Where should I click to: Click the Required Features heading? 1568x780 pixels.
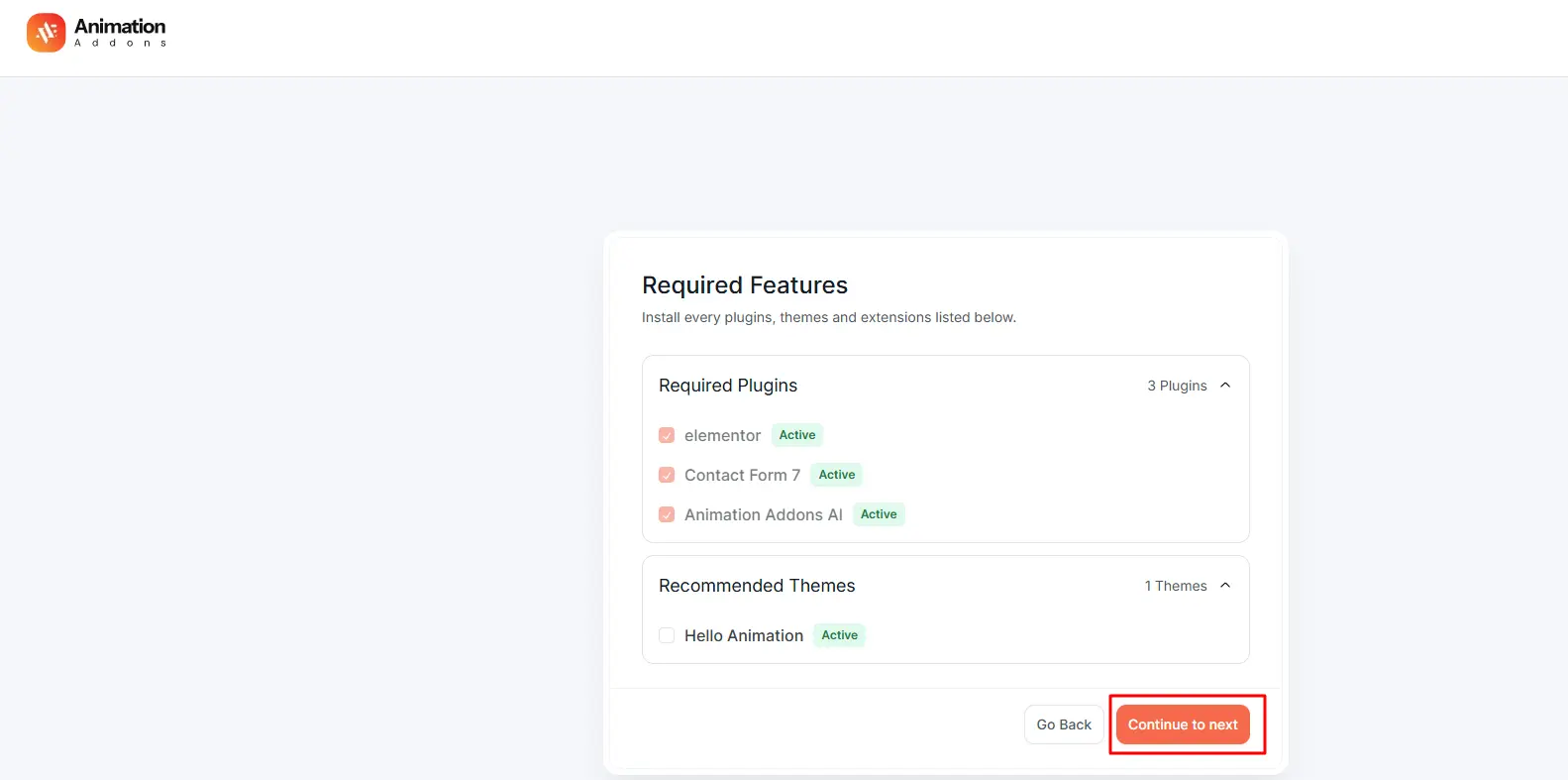(745, 285)
